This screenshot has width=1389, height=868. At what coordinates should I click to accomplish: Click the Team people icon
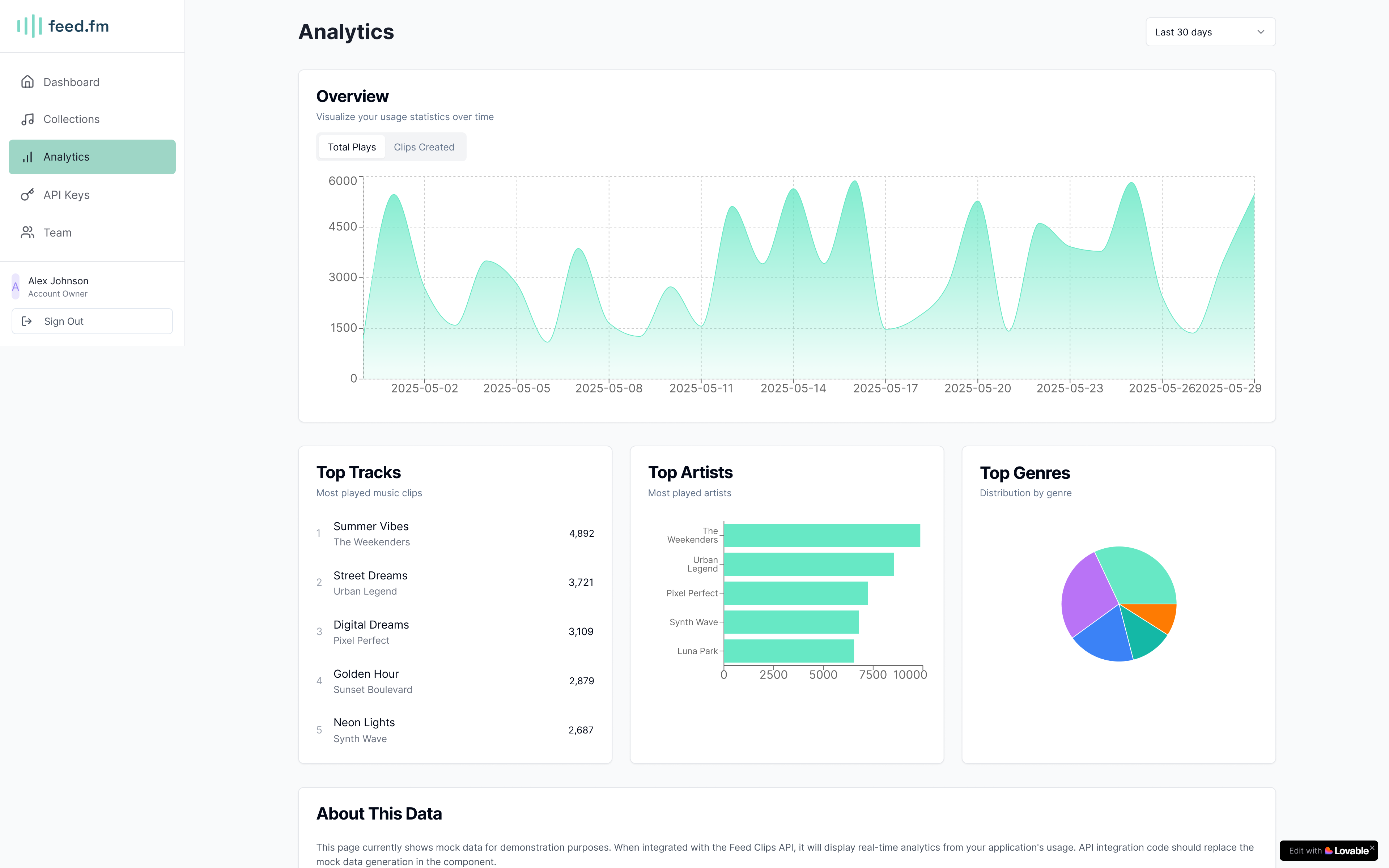(x=27, y=233)
